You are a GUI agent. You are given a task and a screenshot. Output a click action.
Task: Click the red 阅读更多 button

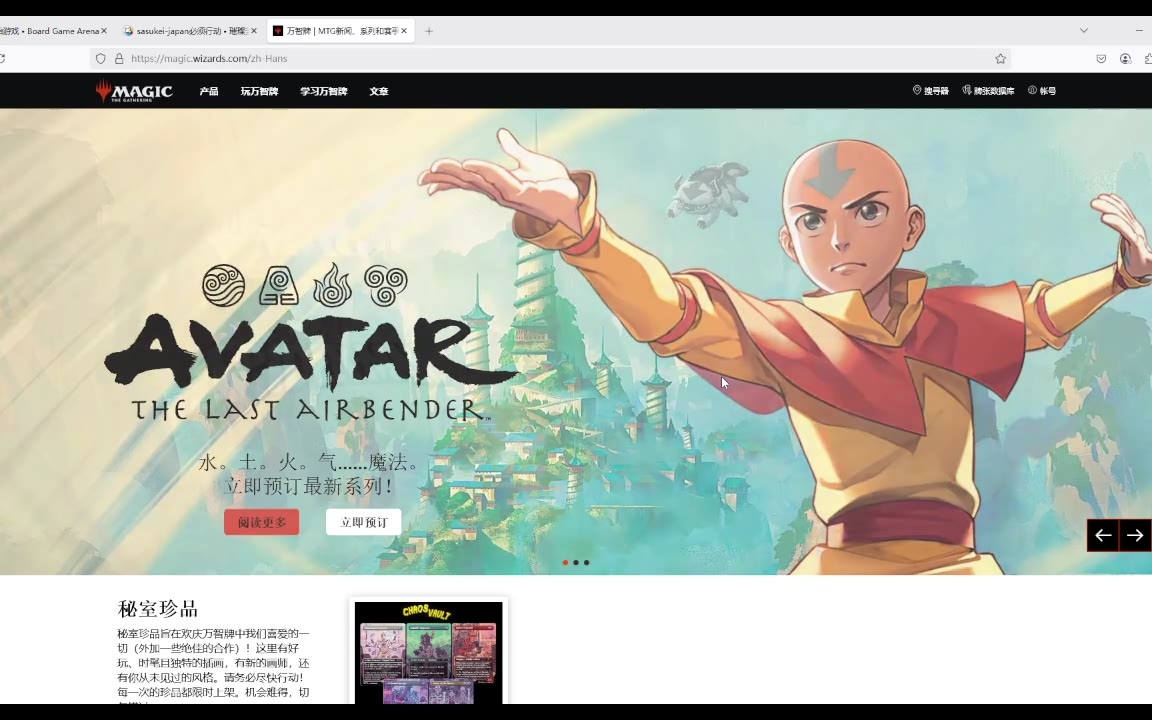pyautogui.click(x=262, y=522)
